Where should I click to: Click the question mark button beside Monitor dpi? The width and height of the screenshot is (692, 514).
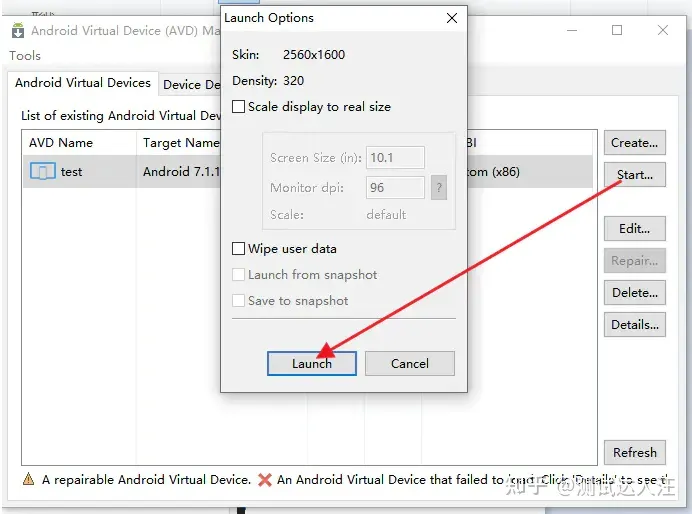(439, 188)
